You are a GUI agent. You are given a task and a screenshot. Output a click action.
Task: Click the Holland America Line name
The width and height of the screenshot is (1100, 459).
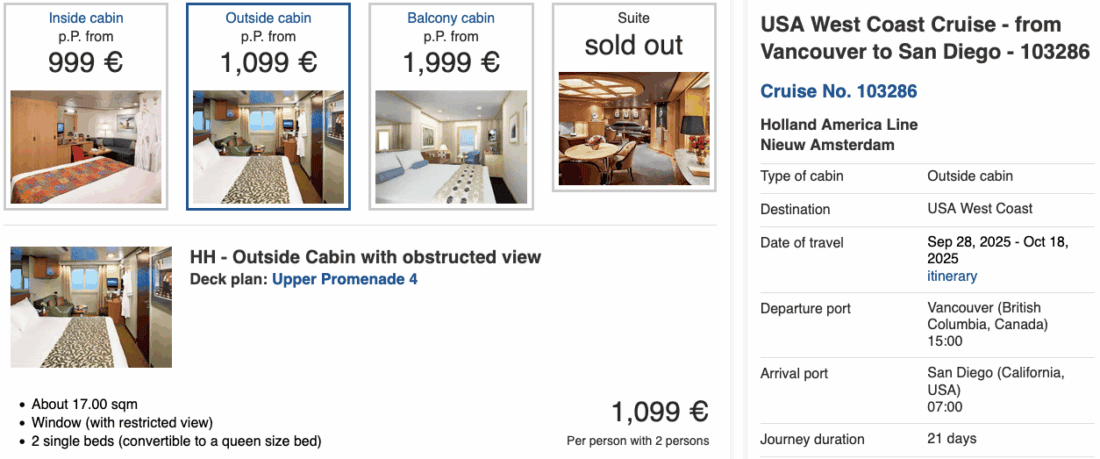[839, 125]
